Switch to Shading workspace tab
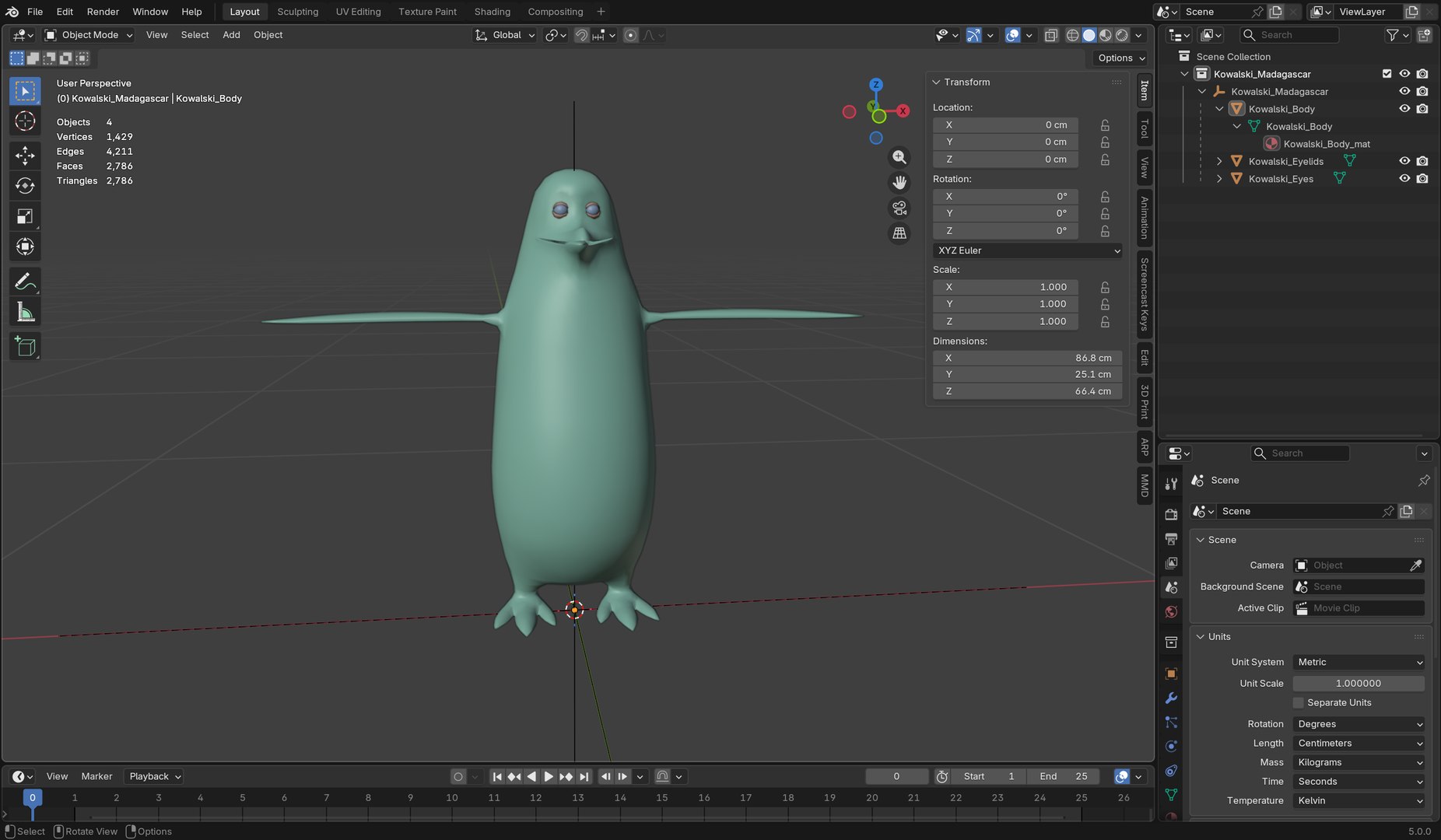This screenshot has height=840, width=1441. pos(493,12)
